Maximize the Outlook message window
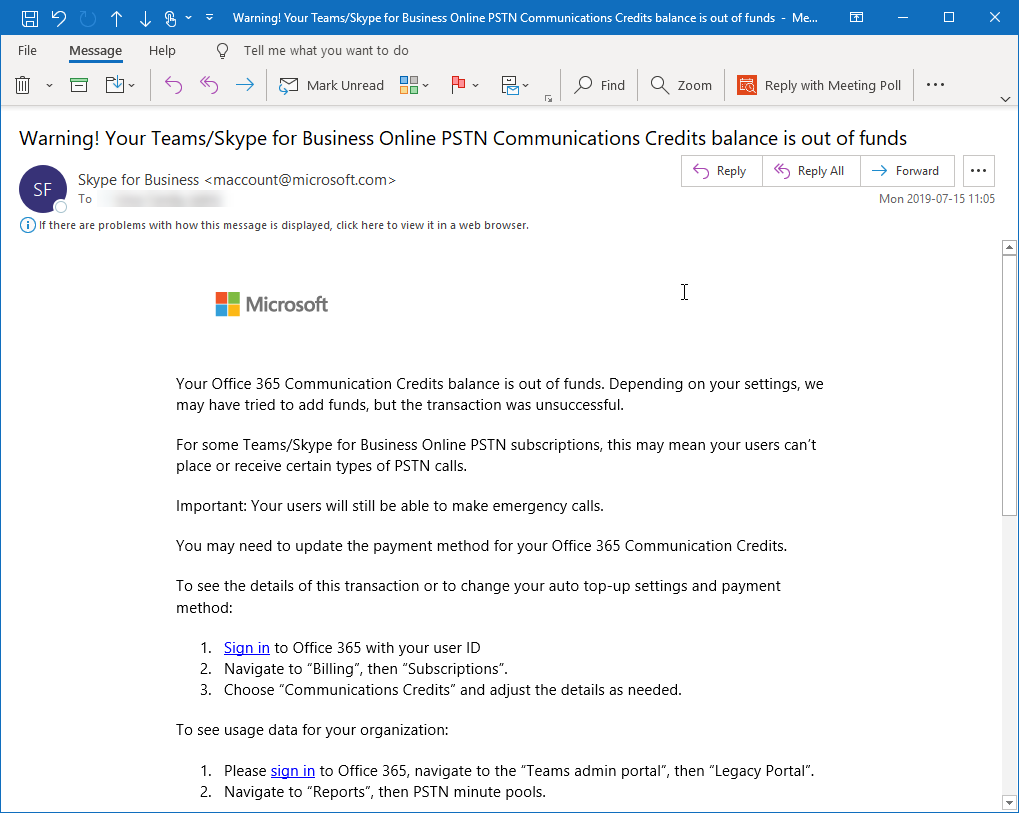The height and width of the screenshot is (813, 1019). tap(949, 18)
